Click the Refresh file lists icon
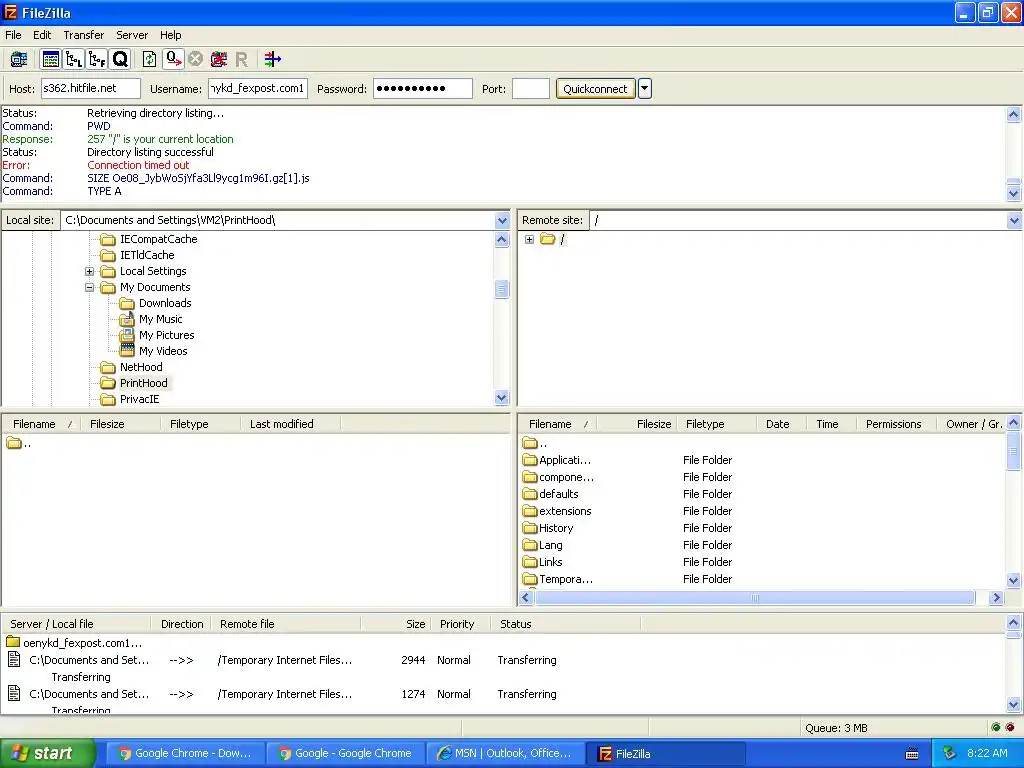This screenshot has height=768, width=1024. [150, 59]
